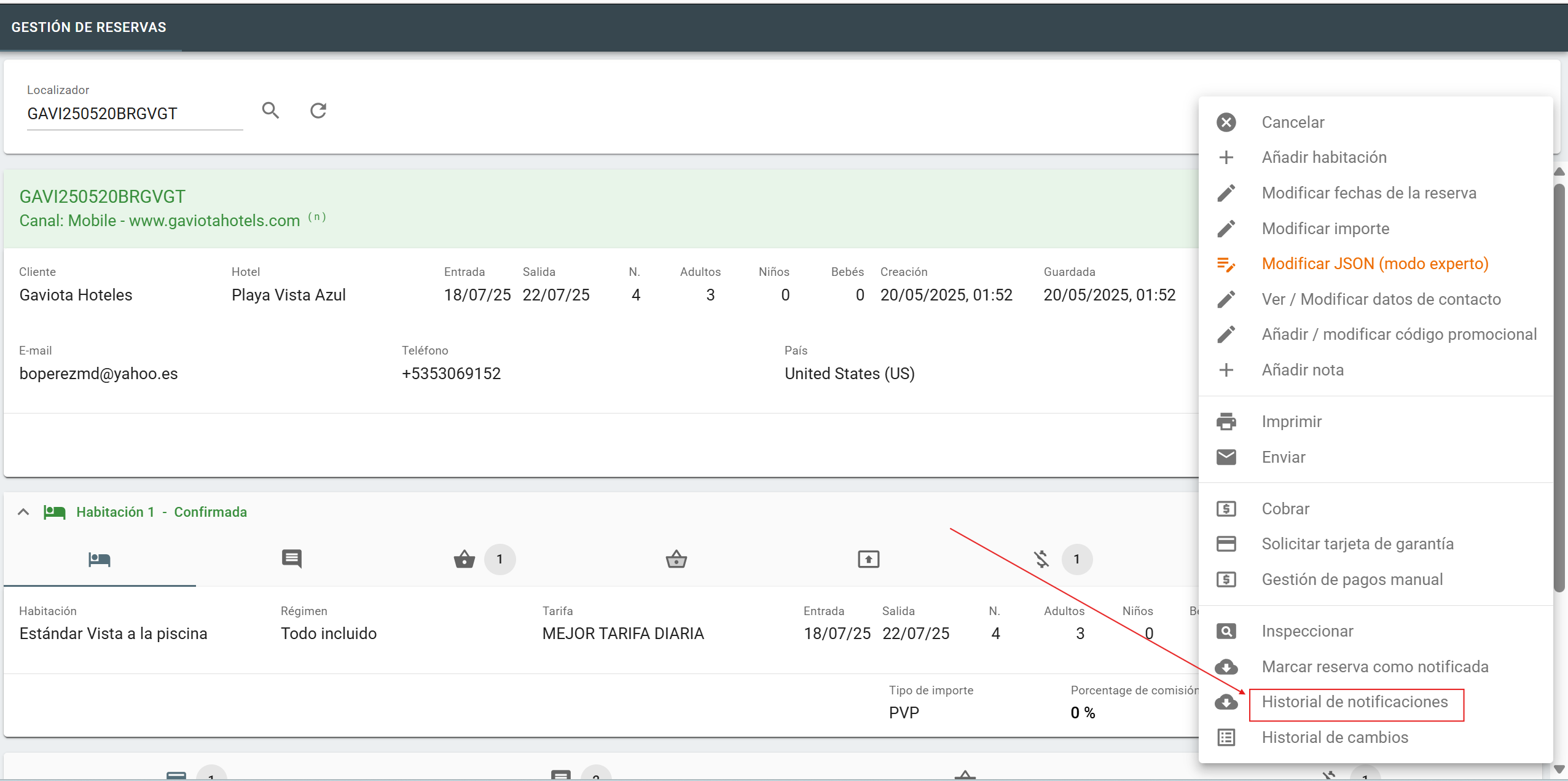Viewport: 1568px width, 781px height.
Task: Select the bed icon room details tab
Action: click(99, 559)
